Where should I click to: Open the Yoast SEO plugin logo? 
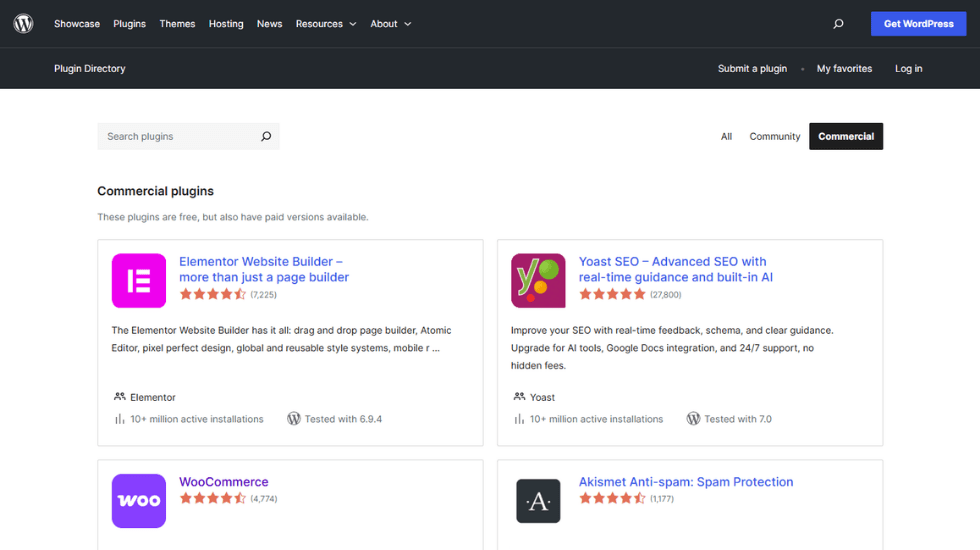pyautogui.click(x=538, y=281)
